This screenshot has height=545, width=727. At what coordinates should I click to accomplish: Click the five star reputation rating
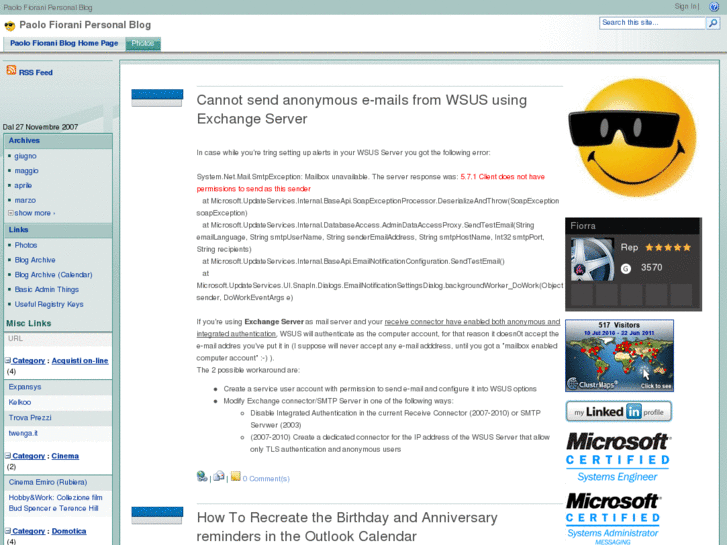668,248
